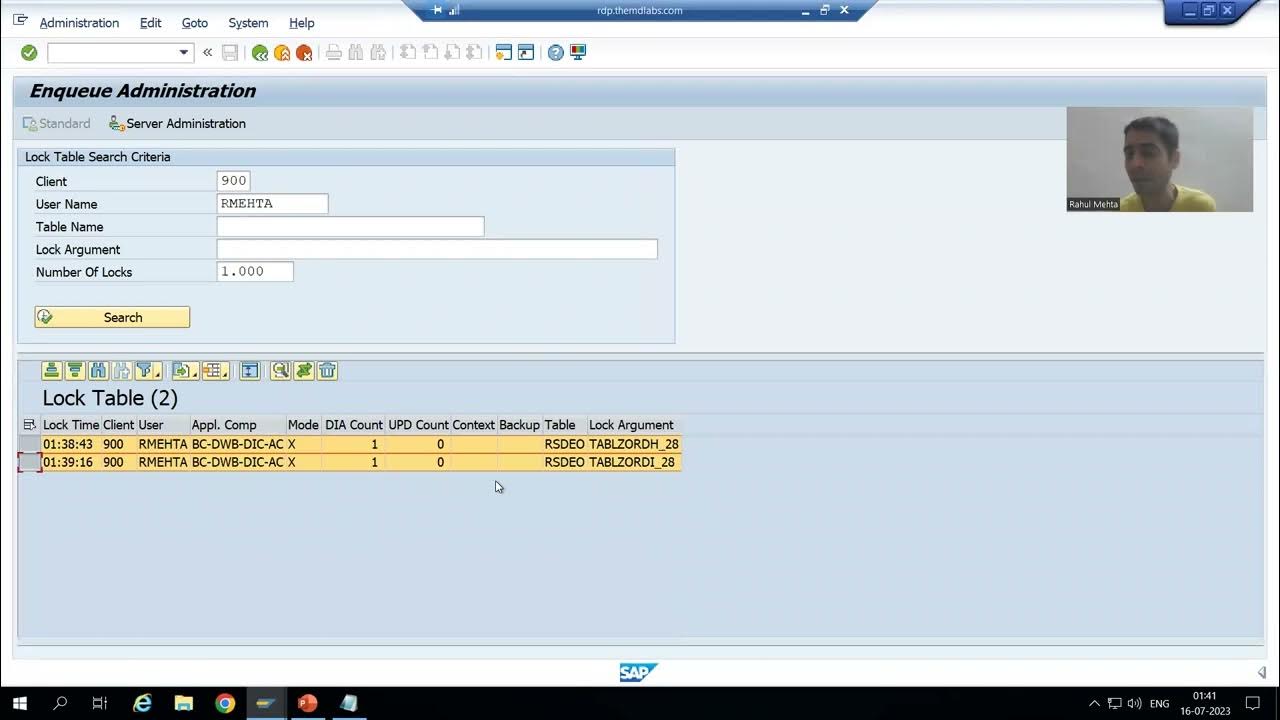The width and height of the screenshot is (1280, 720).
Task: Click the Lock Argument input field
Action: [x=437, y=249]
